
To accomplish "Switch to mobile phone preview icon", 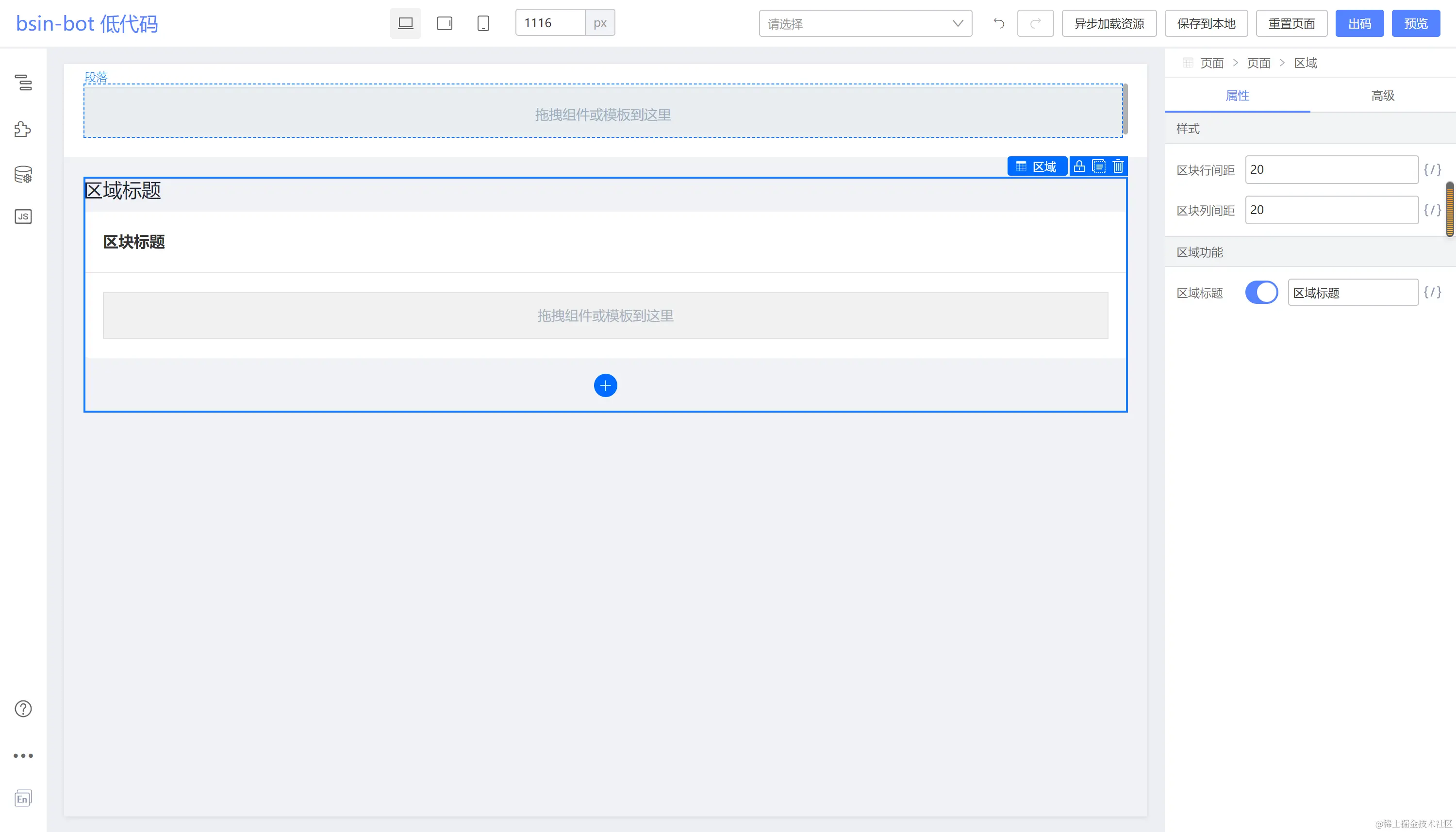I will [x=483, y=23].
